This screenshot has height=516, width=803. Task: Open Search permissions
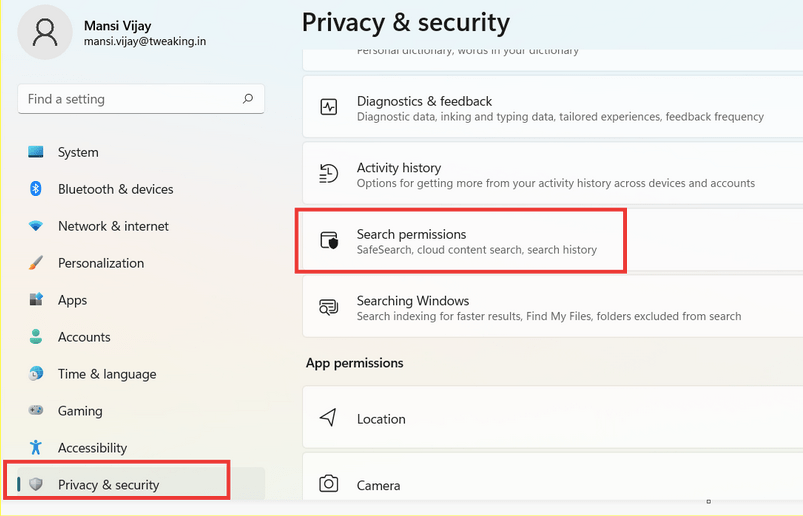tap(553, 240)
